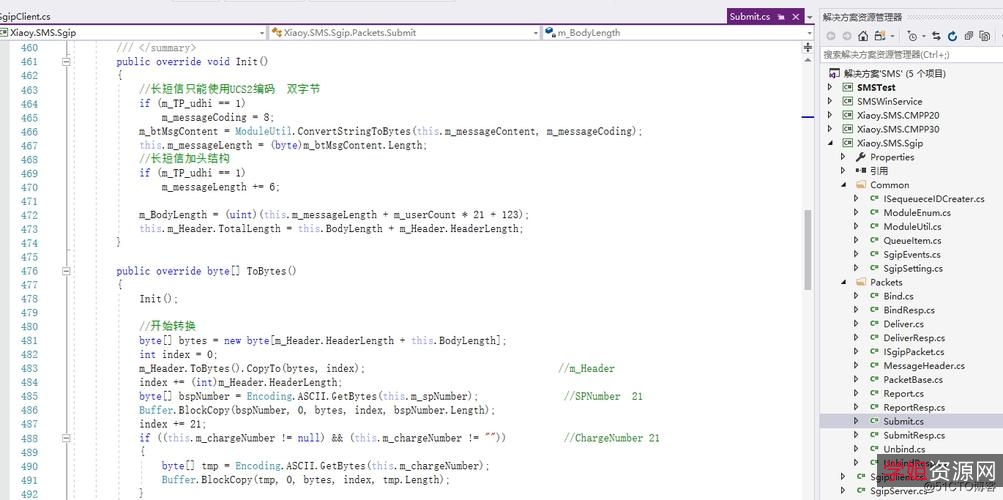
Task: Collapse the ToBytes() method at line 476
Action: coord(66,271)
